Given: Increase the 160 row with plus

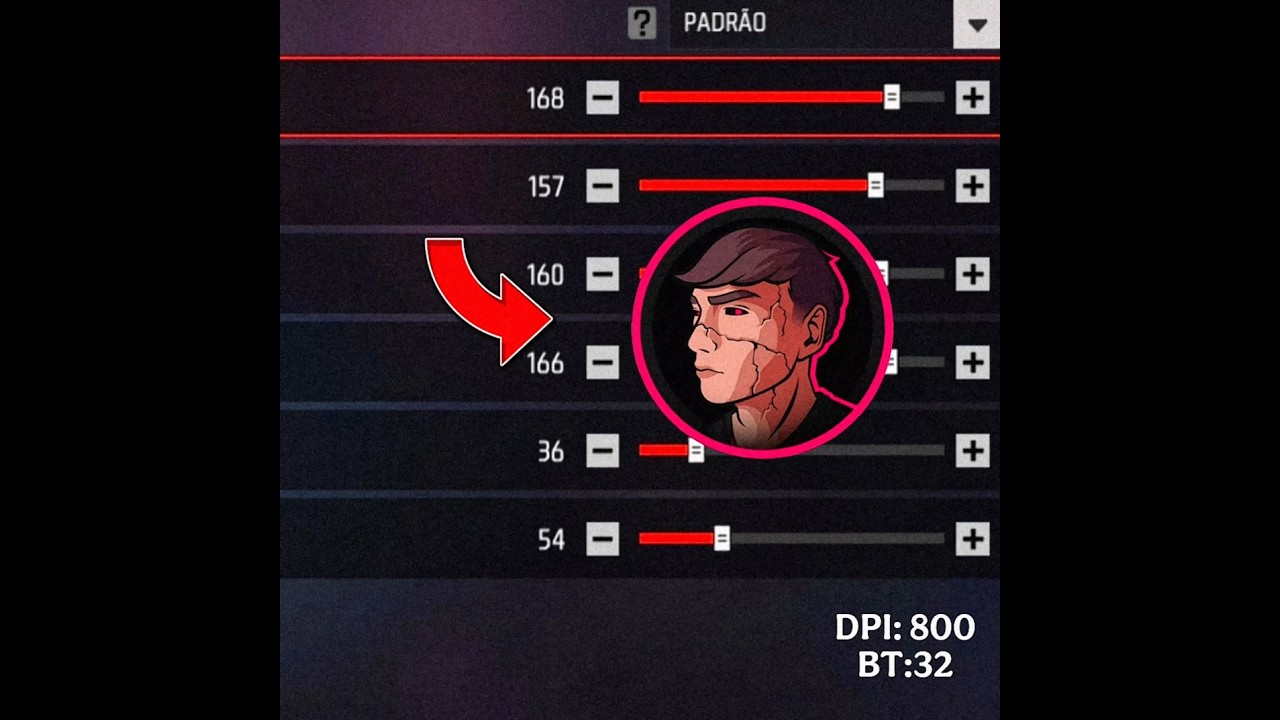Looking at the screenshot, I should coord(972,274).
